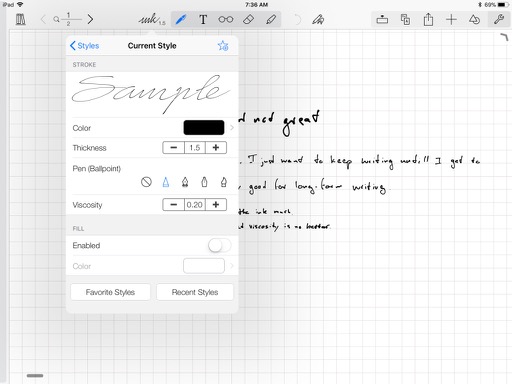The image size is (512, 384).
Task: Open Favorite Styles
Action: tap(110, 292)
